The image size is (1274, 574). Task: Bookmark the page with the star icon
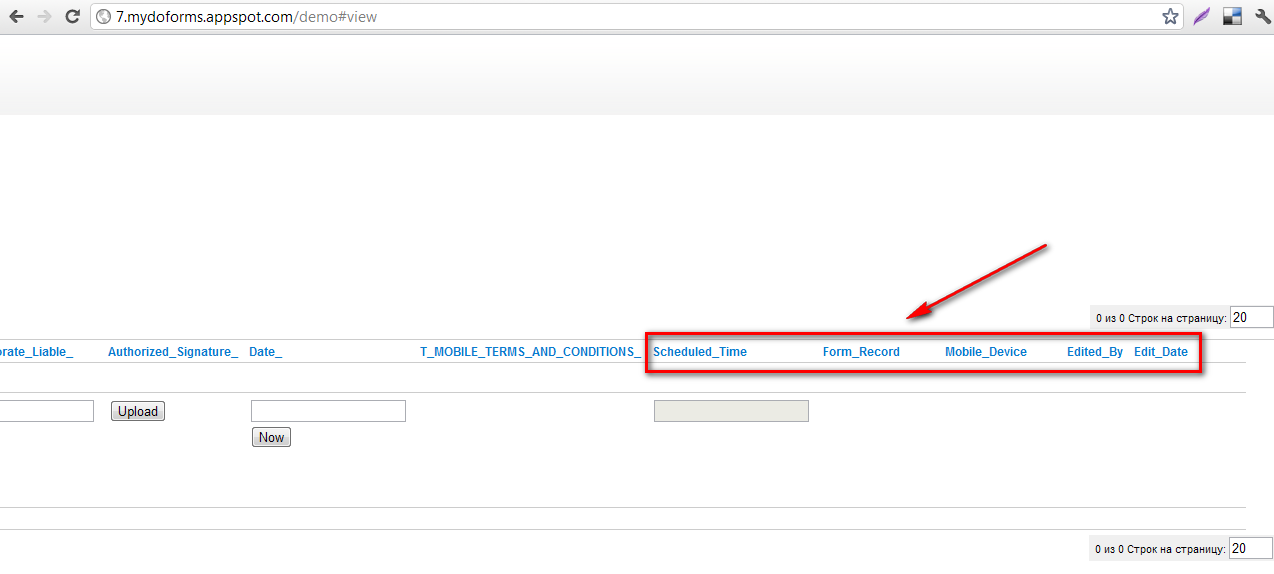[1169, 17]
